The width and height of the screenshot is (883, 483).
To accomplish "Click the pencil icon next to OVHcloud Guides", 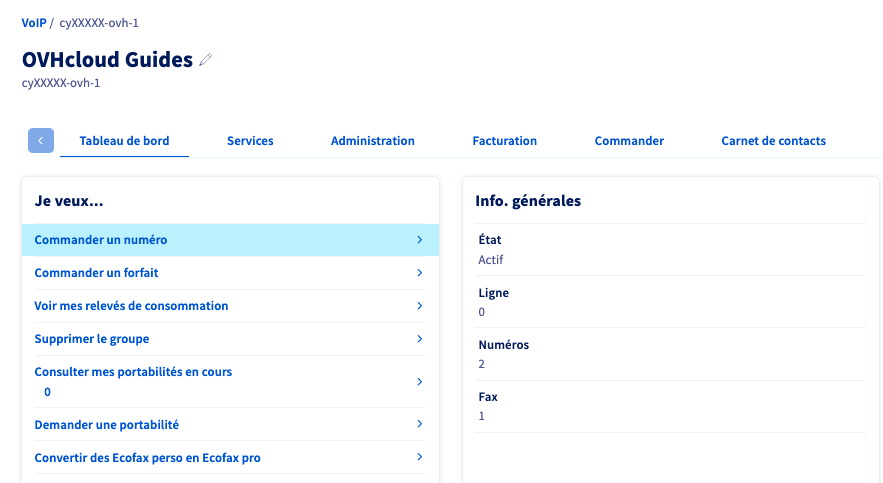I will 206,60.
